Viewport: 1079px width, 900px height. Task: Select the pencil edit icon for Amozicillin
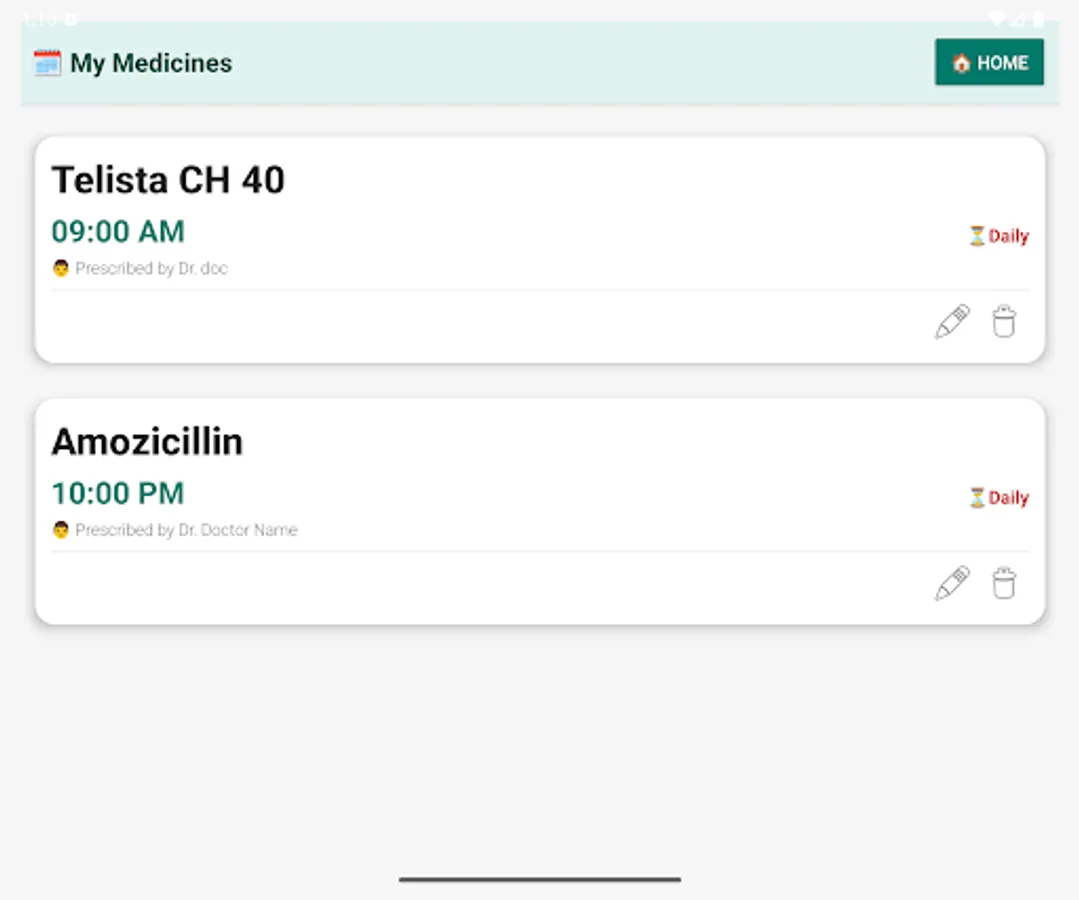click(951, 583)
